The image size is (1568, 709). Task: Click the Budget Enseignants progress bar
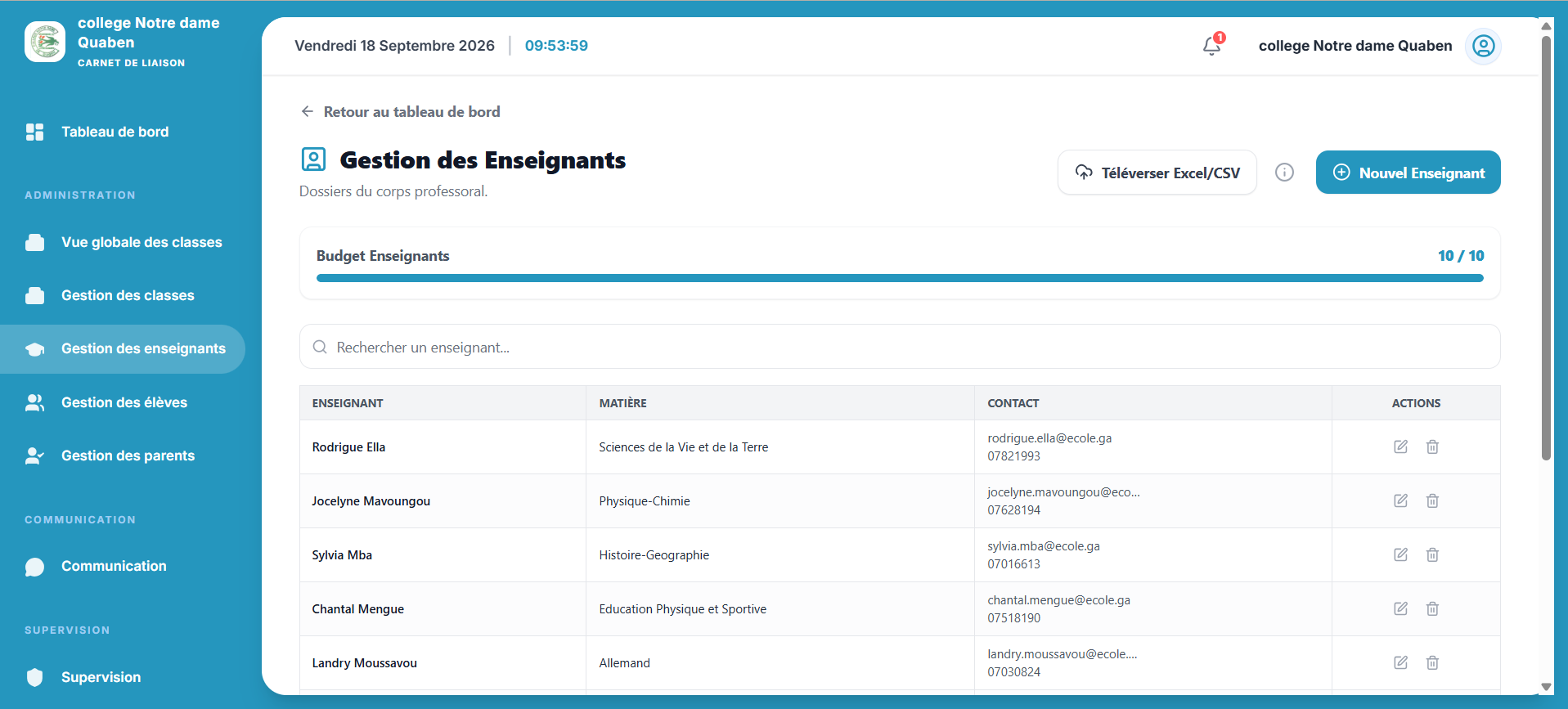click(900, 278)
